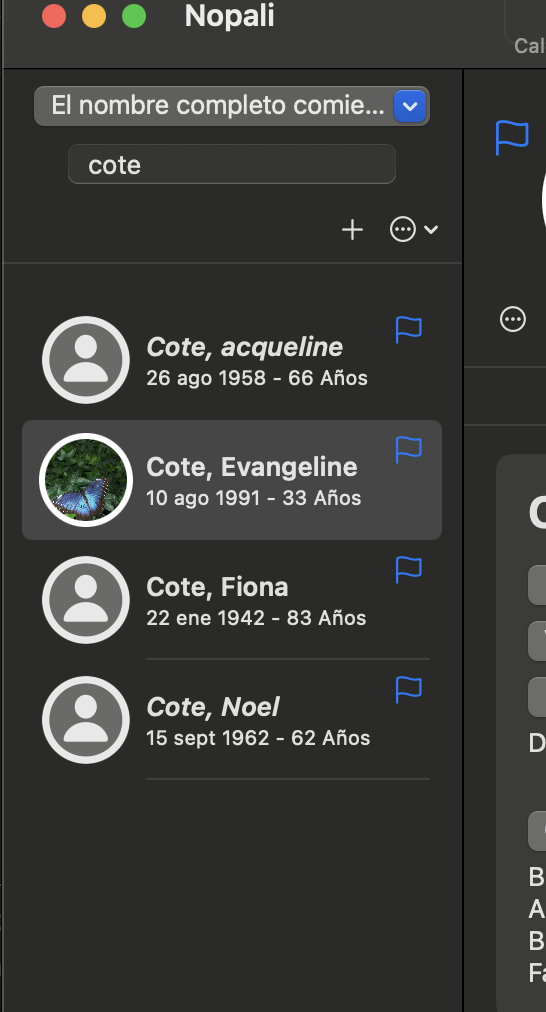Click the search field containing 'cote'
This screenshot has width=546, height=1012.
[x=232, y=165]
